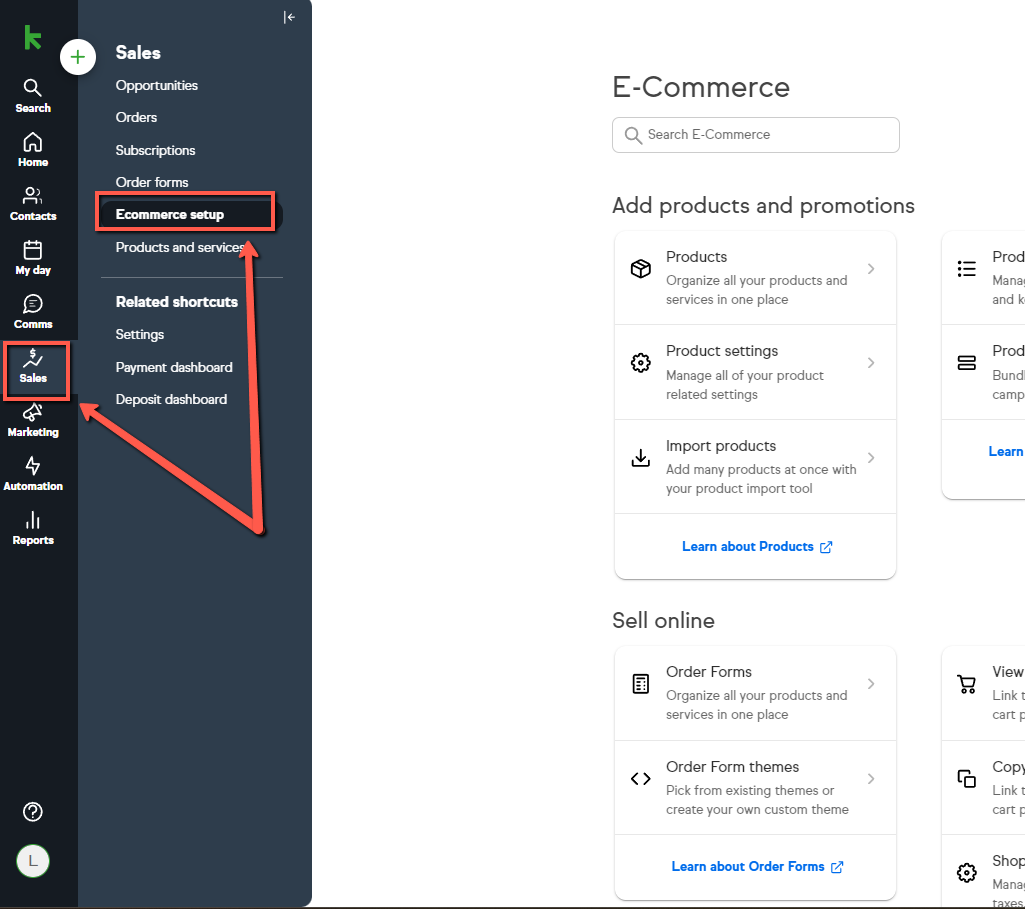The width and height of the screenshot is (1025, 909).
Task: Open the help question mark icon
Action: (33, 812)
